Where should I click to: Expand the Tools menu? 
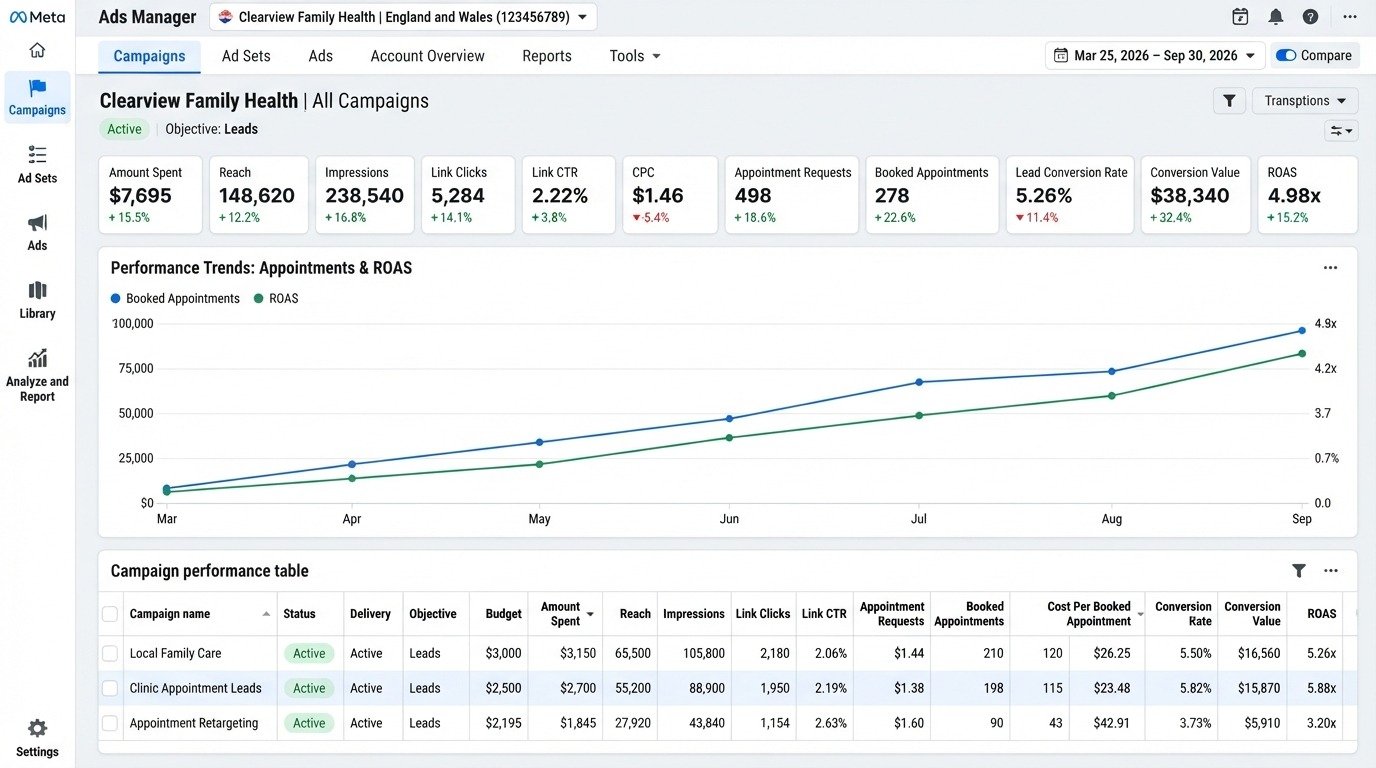click(x=635, y=56)
